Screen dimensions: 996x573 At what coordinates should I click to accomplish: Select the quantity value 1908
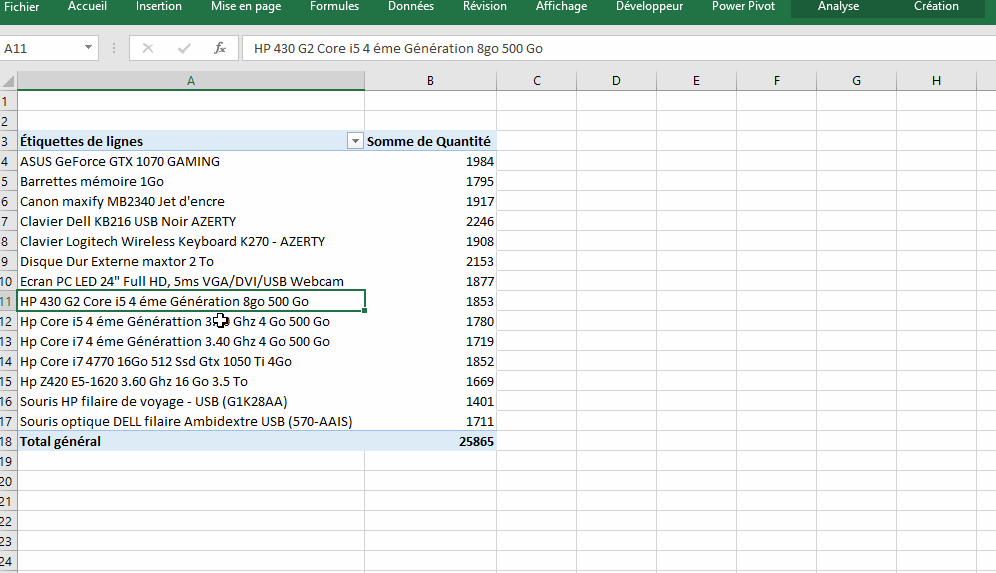coord(430,241)
